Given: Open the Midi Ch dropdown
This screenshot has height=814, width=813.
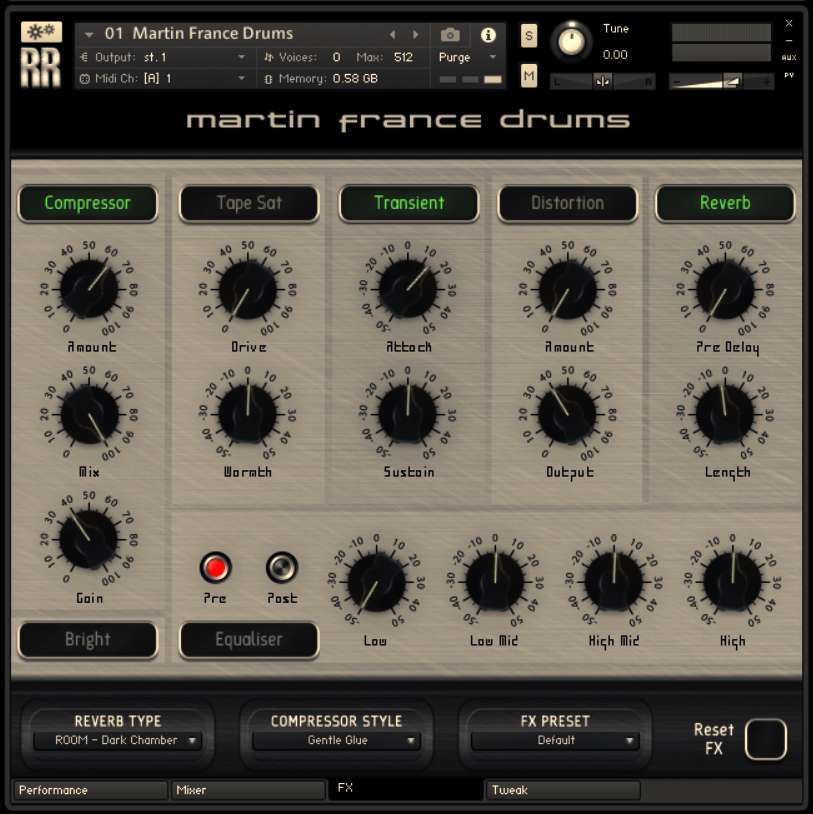Looking at the screenshot, I should coord(165,78).
